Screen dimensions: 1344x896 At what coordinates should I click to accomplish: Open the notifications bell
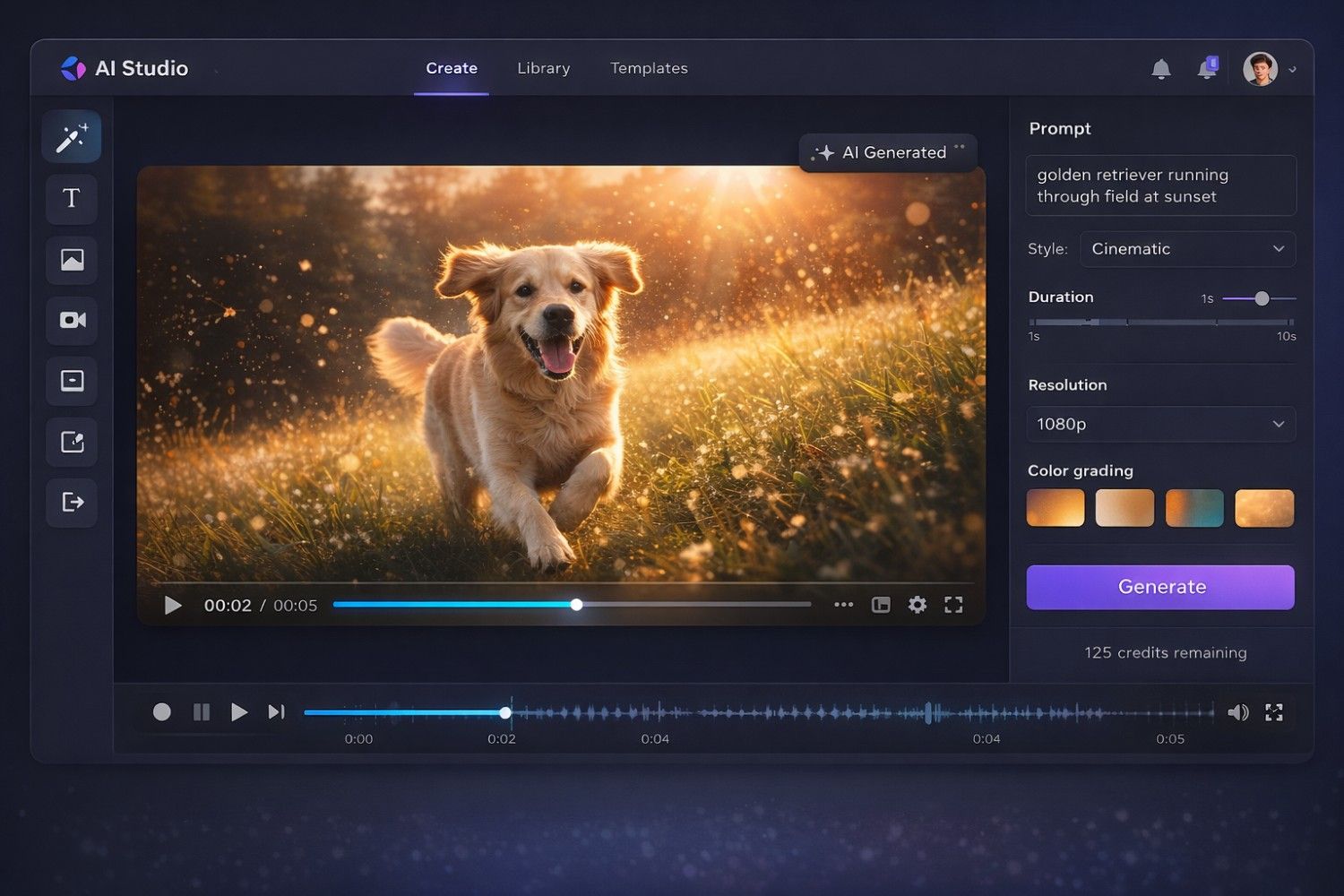[1160, 69]
